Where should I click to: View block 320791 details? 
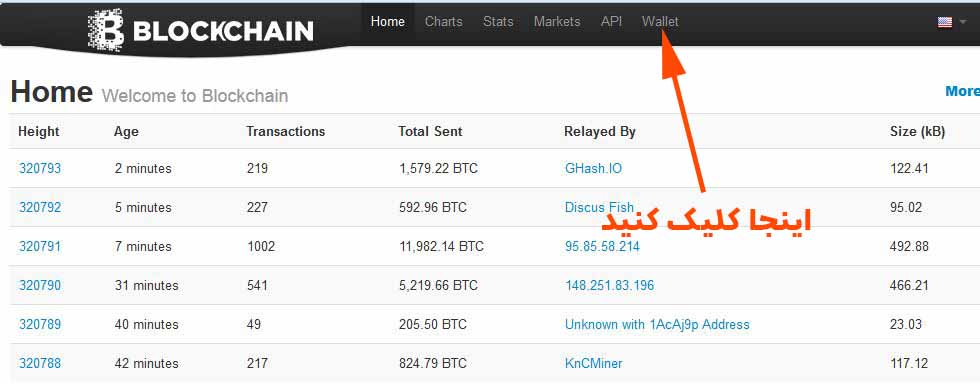[x=40, y=246]
